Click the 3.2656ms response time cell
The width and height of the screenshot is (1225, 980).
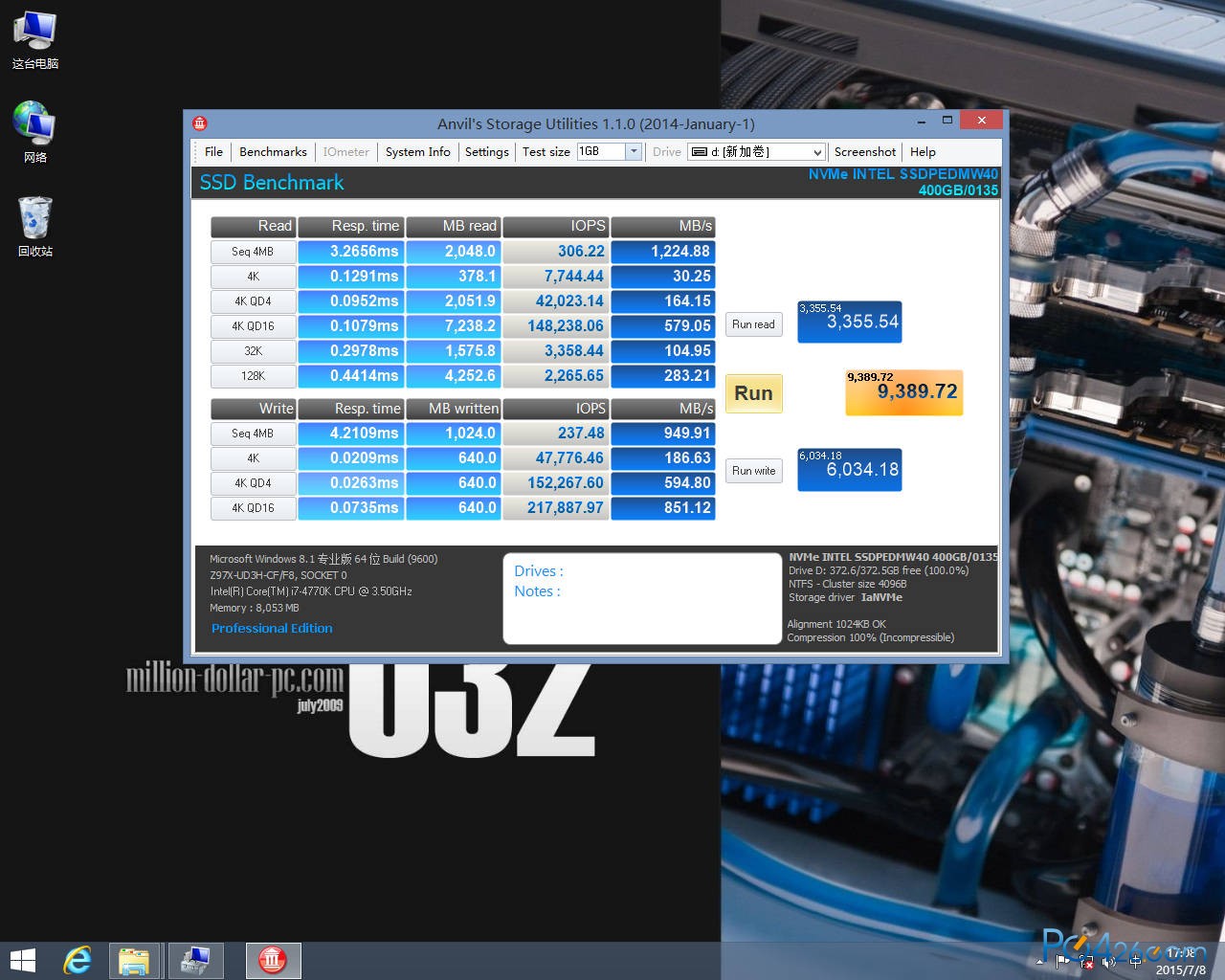[x=350, y=252]
